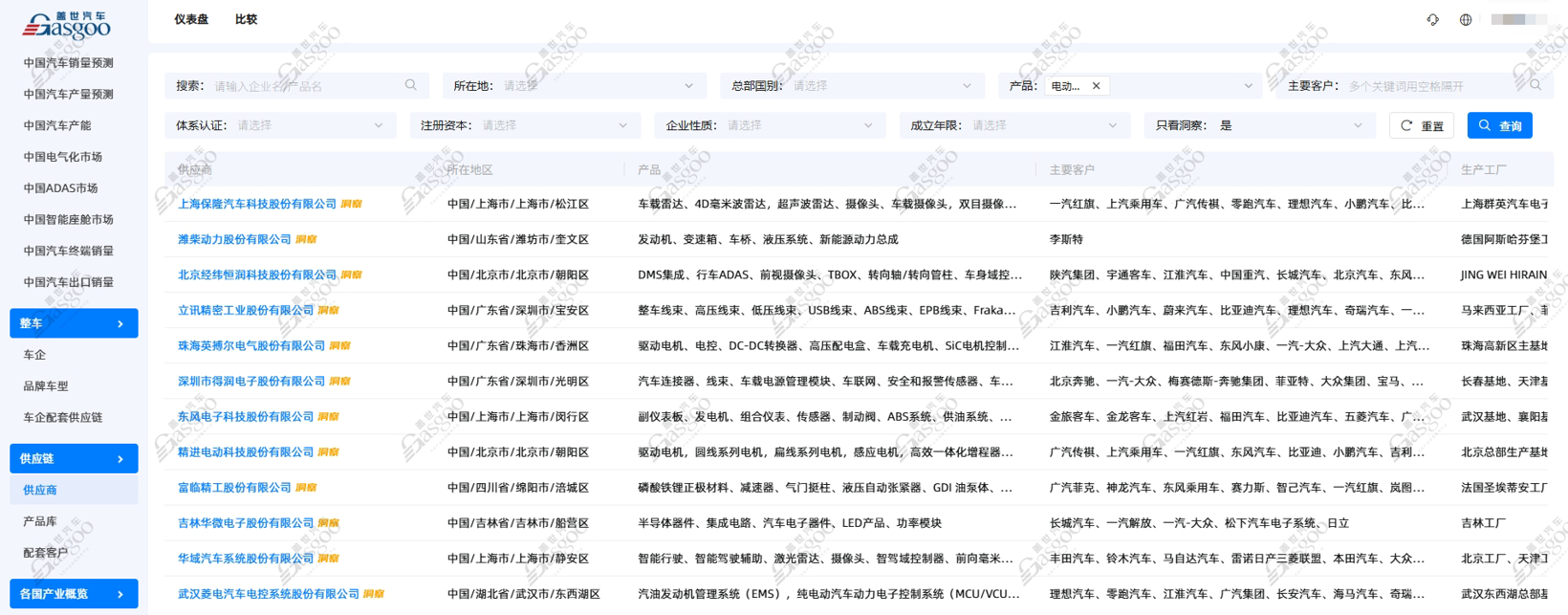Select 配套客户 in sidebar

[x=46, y=553]
